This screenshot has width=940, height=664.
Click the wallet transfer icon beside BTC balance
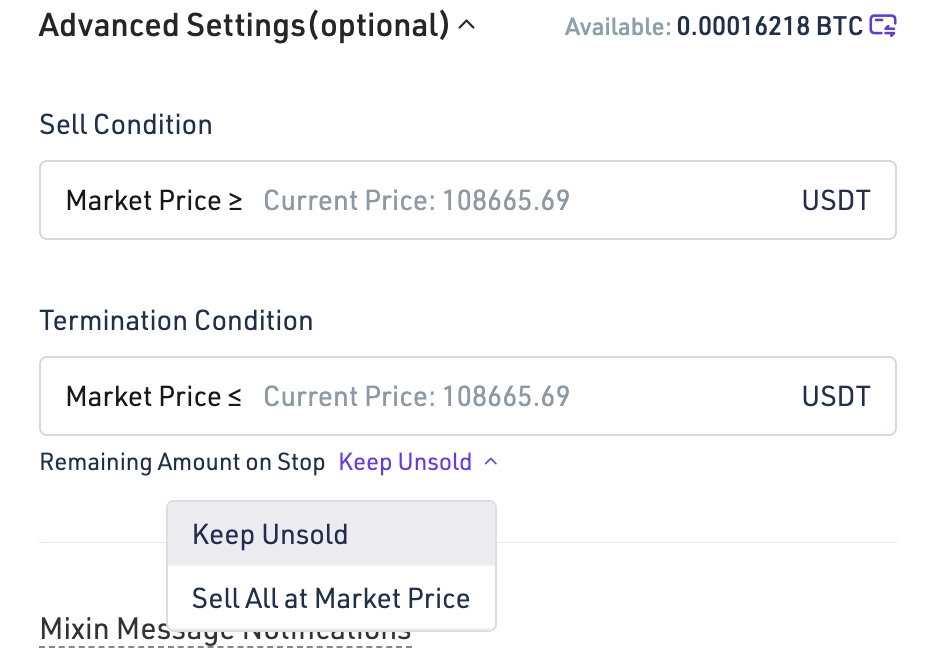point(882,25)
